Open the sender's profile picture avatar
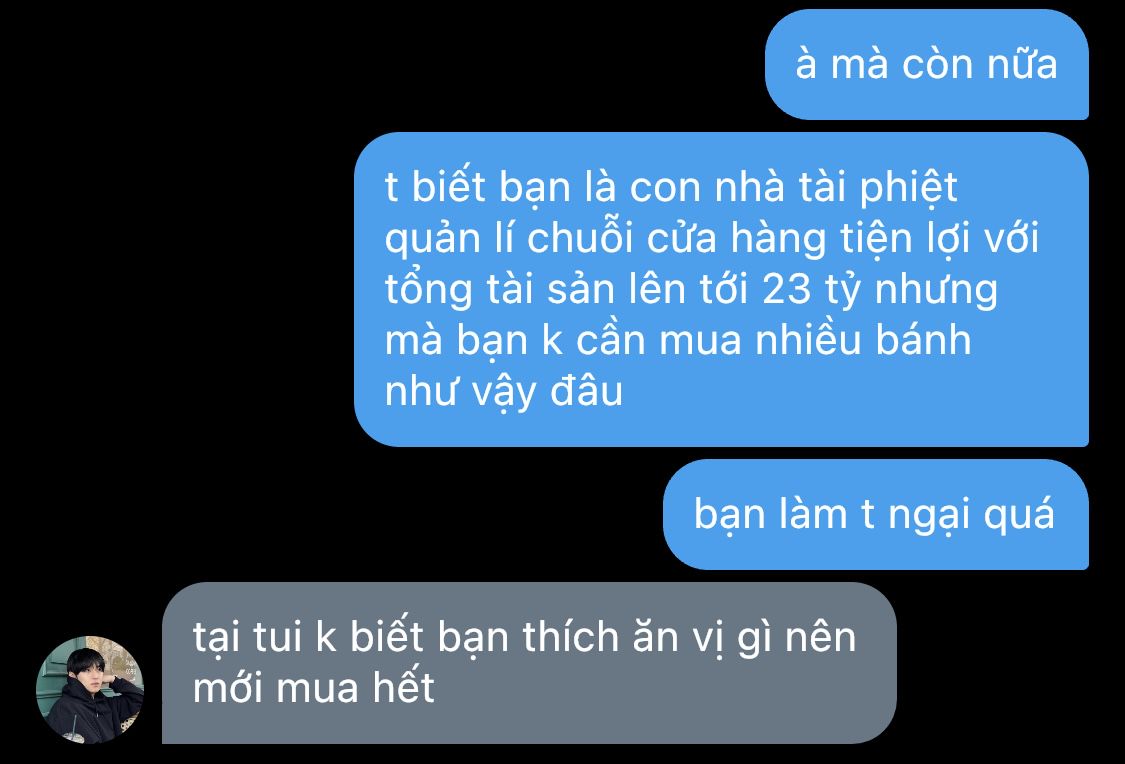This screenshot has width=1125, height=764. pos(90,689)
